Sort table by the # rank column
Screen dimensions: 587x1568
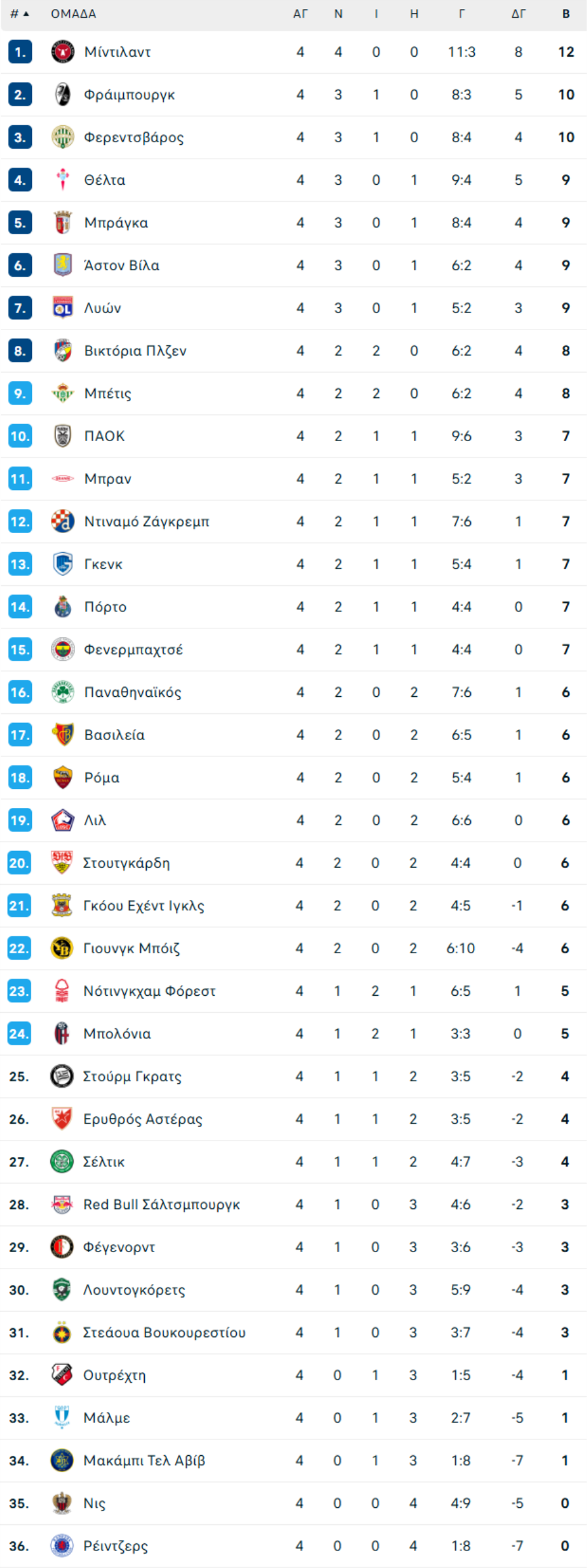pos(20,14)
